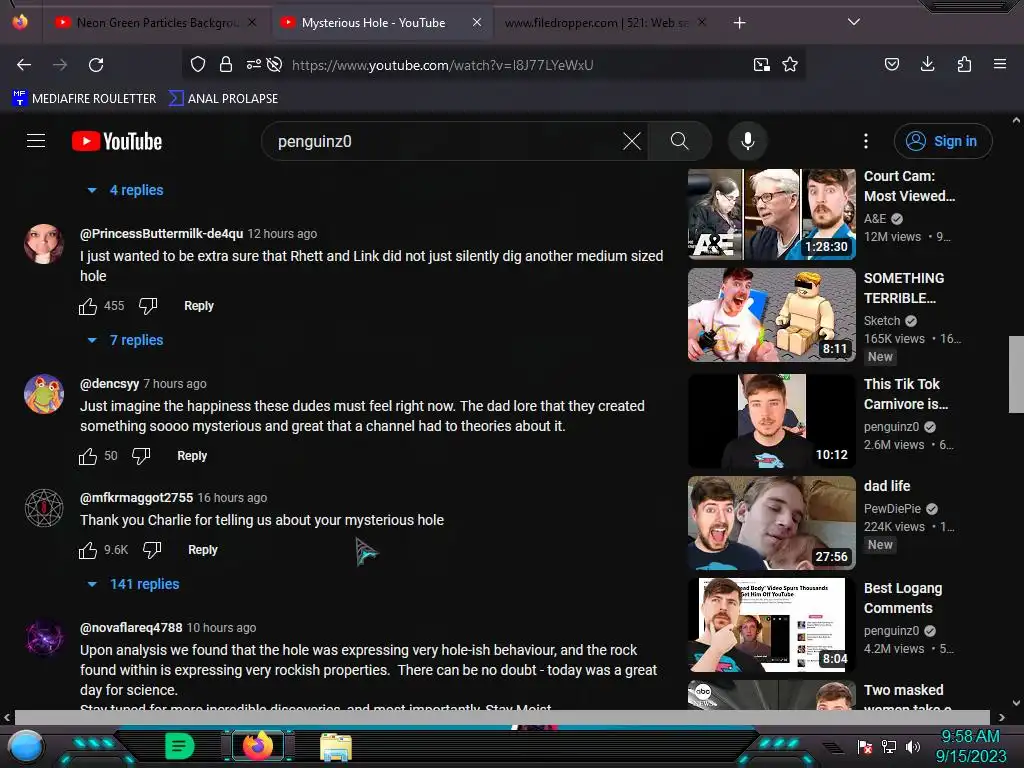The image size is (1024, 768).
Task: Open volume speaker tray icon
Action: point(913,747)
